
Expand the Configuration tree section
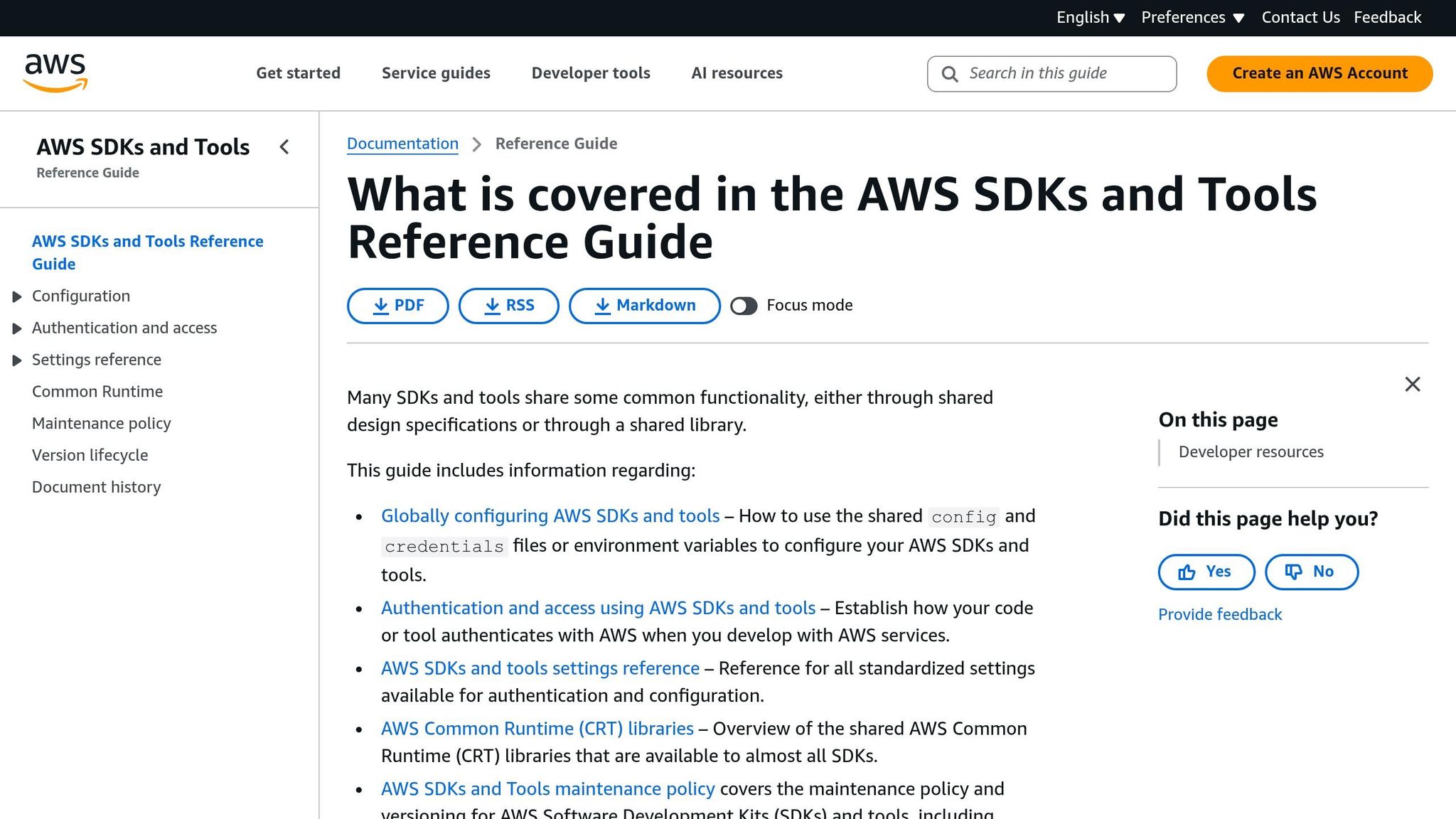[x=17, y=296]
